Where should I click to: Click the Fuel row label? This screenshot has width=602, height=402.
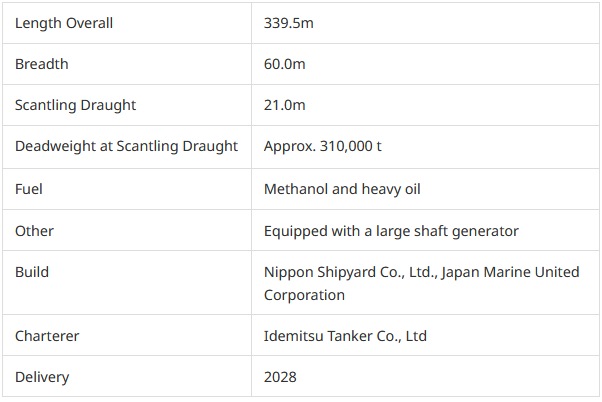click(x=29, y=188)
